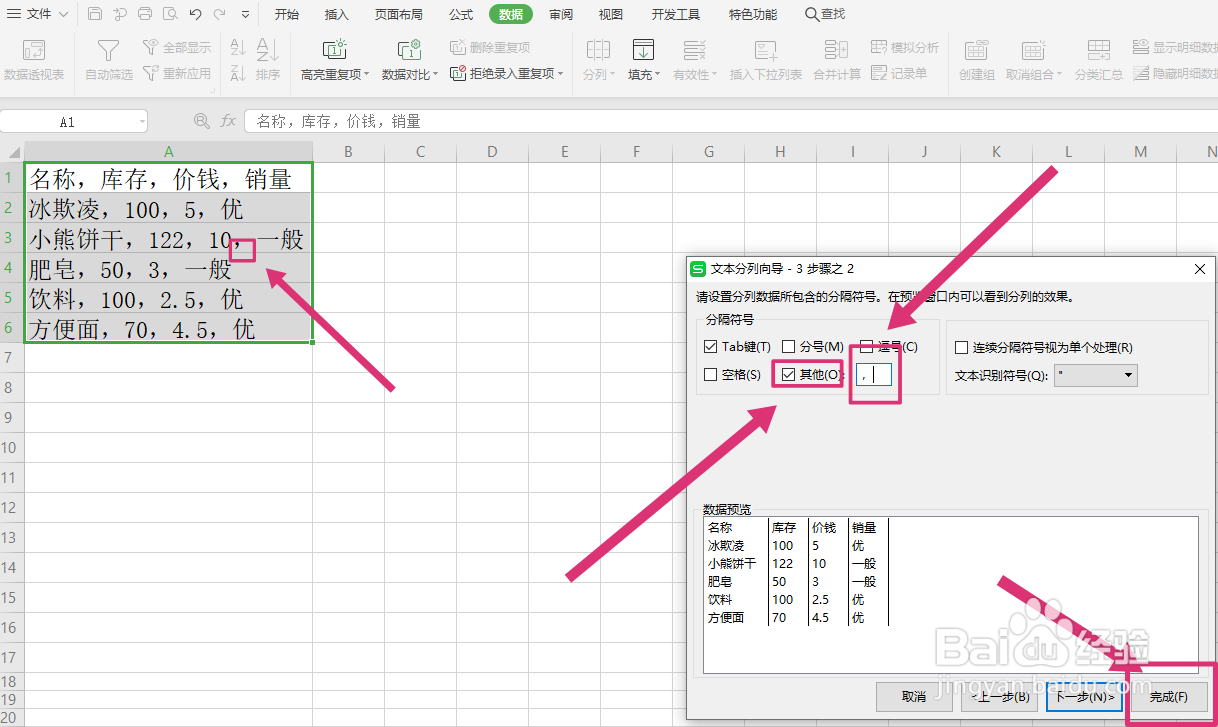Open the 公式 ribbon tab
This screenshot has height=727, width=1218.
pyautogui.click(x=460, y=13)
